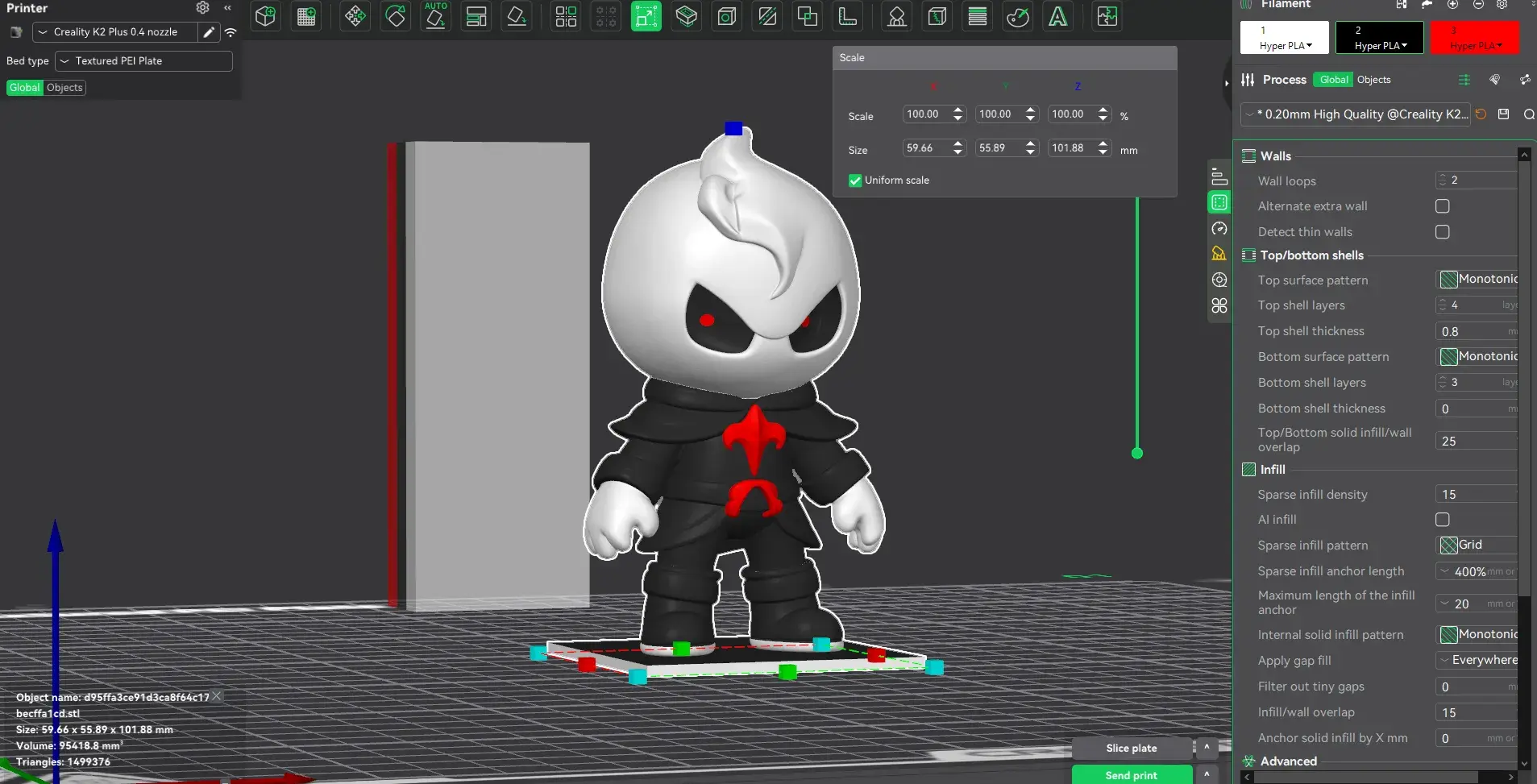Remove a filament with minus icon
Viewport: 1537px width, 784px height.
point(1478,4)
